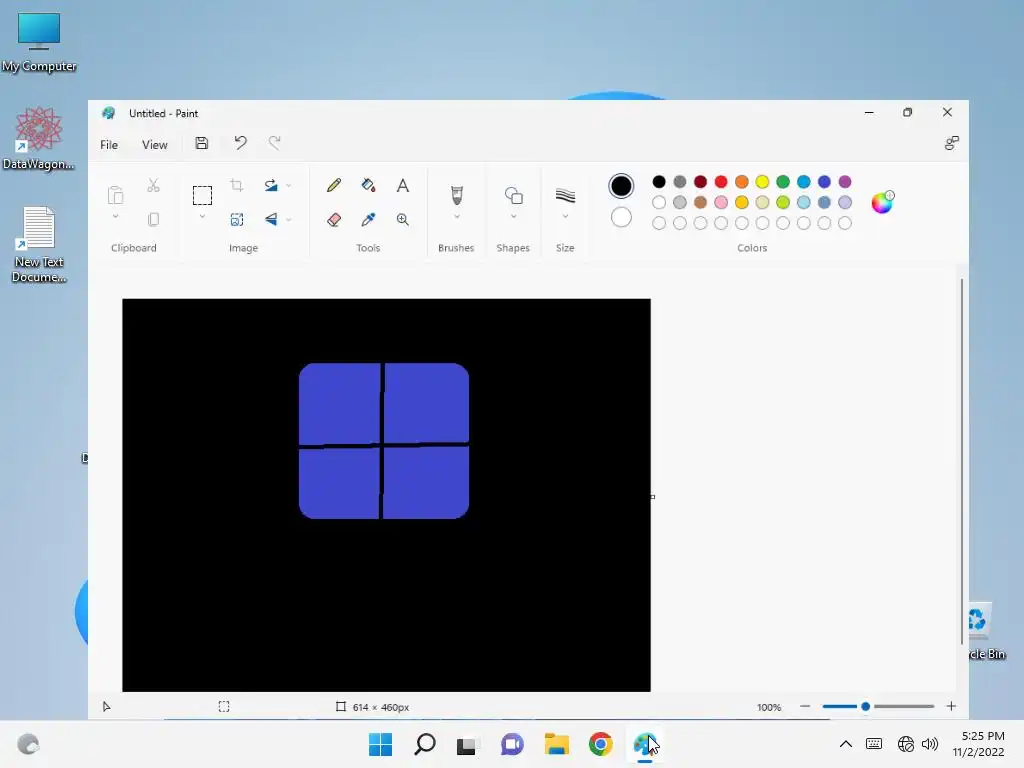Expand the Rotate dropdown arrow
The height and width of the screenshot is (768, 1024).
(x=289, y=186)
